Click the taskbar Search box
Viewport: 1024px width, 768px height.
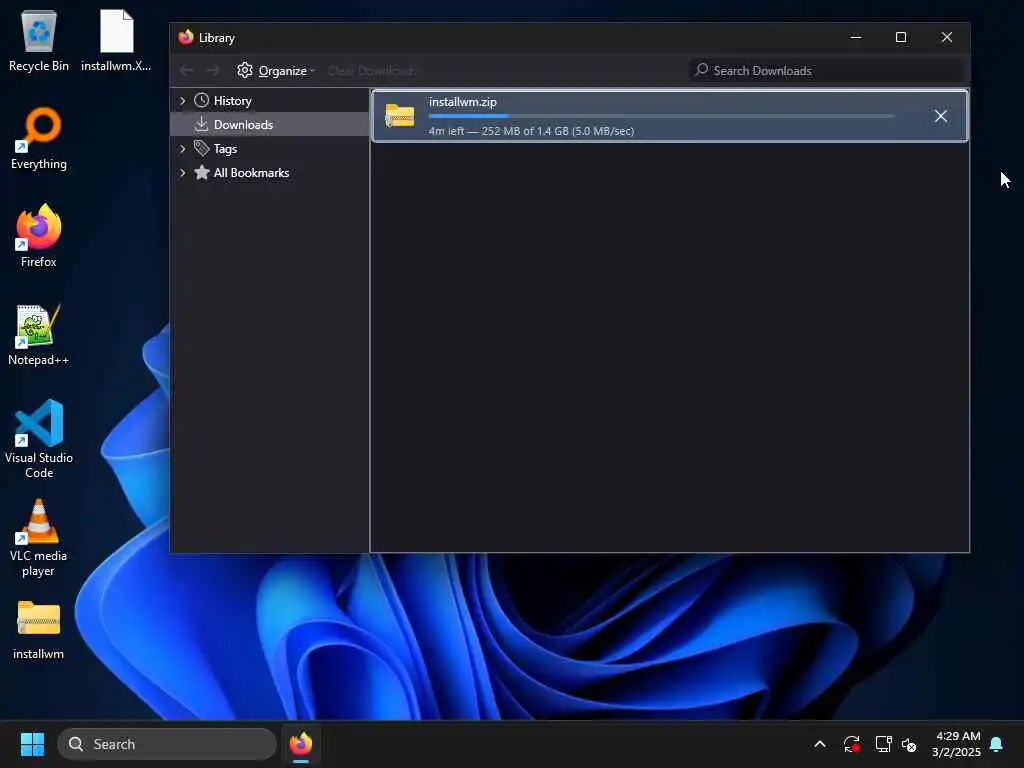pyautogui.click(x=167, y=744)
